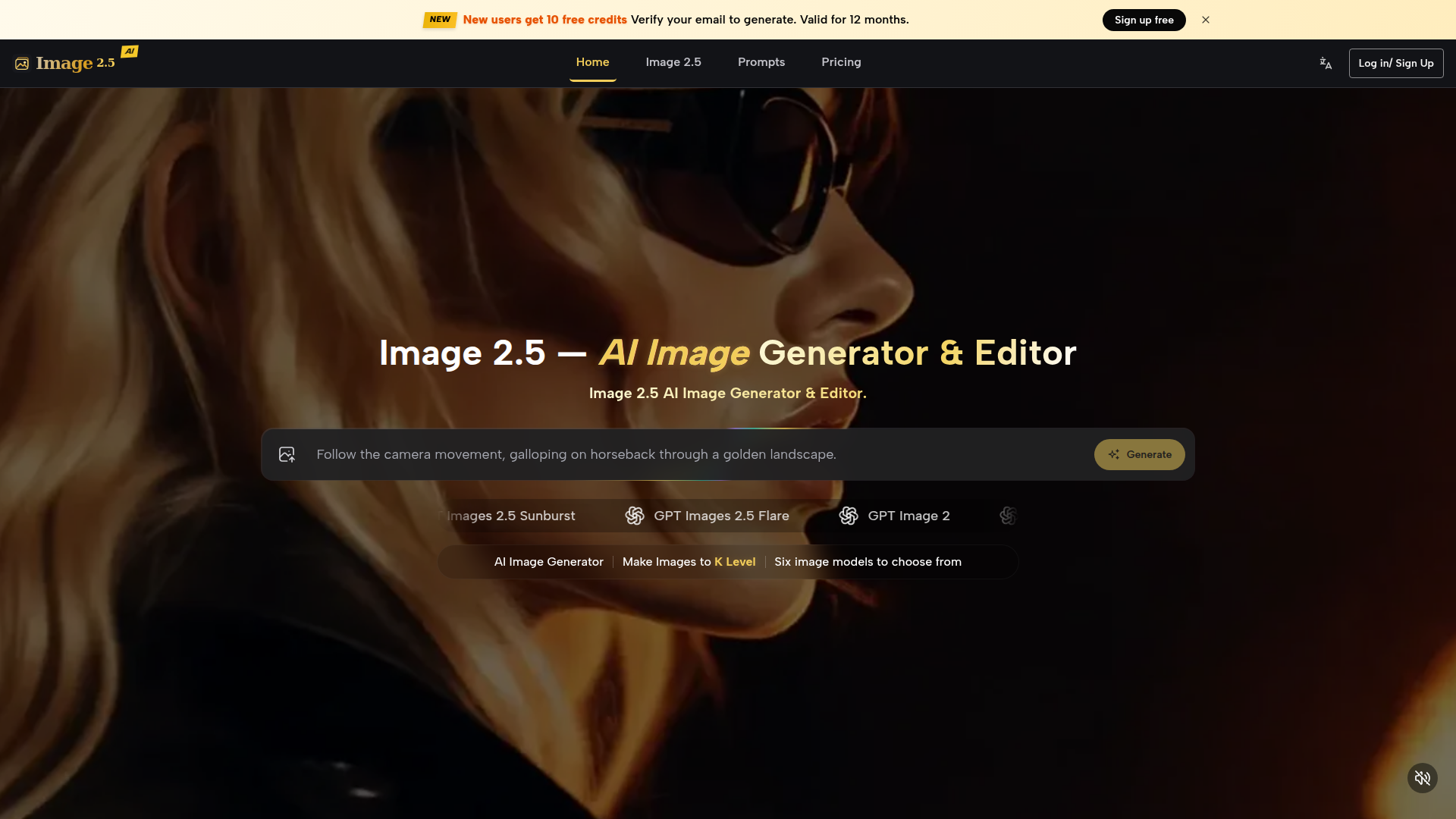
Task: Click subtitle 'Image 2.5 AI Image Generator & Editor.'
Action: (x=728, y=393)
